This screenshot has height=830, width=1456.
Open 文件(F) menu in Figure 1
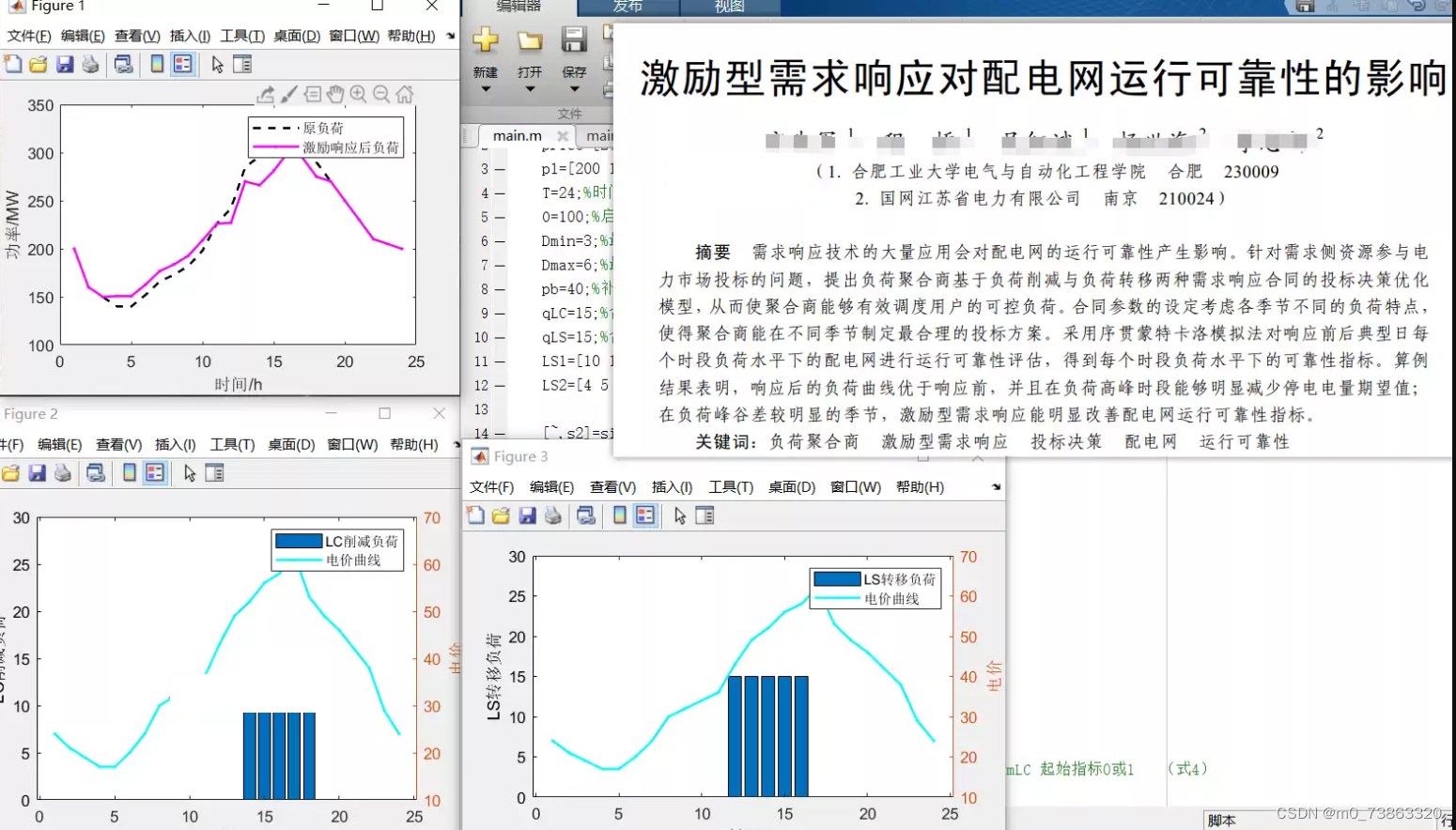coord(29,36)
